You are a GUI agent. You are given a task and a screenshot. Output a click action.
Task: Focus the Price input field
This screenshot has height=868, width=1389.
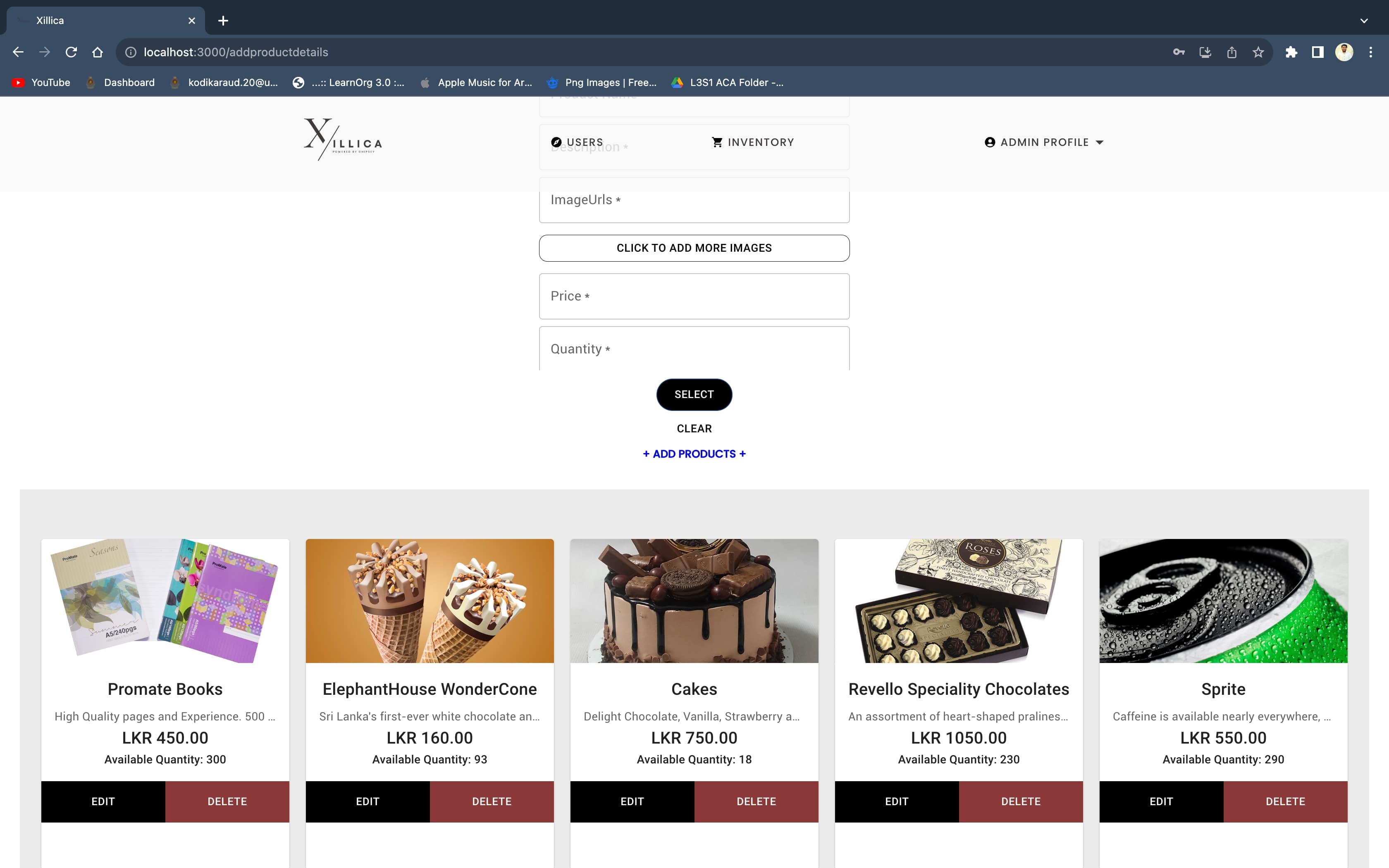point(694,296)
